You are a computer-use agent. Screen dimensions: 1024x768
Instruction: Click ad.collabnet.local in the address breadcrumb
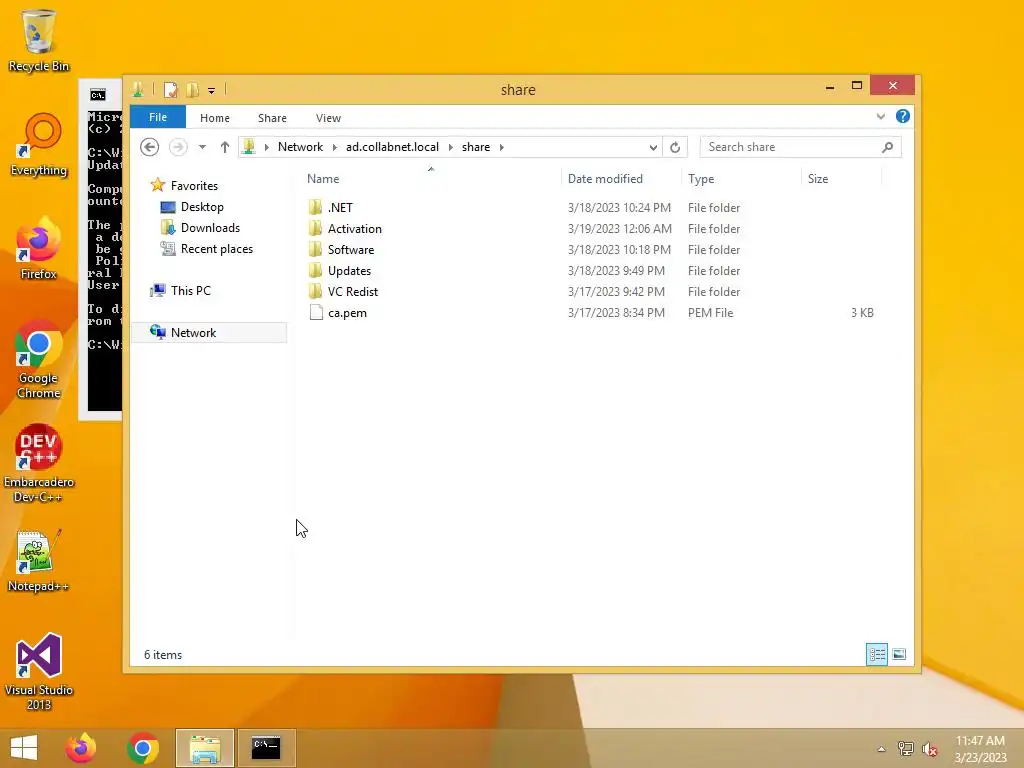click(x=392, y=147)
